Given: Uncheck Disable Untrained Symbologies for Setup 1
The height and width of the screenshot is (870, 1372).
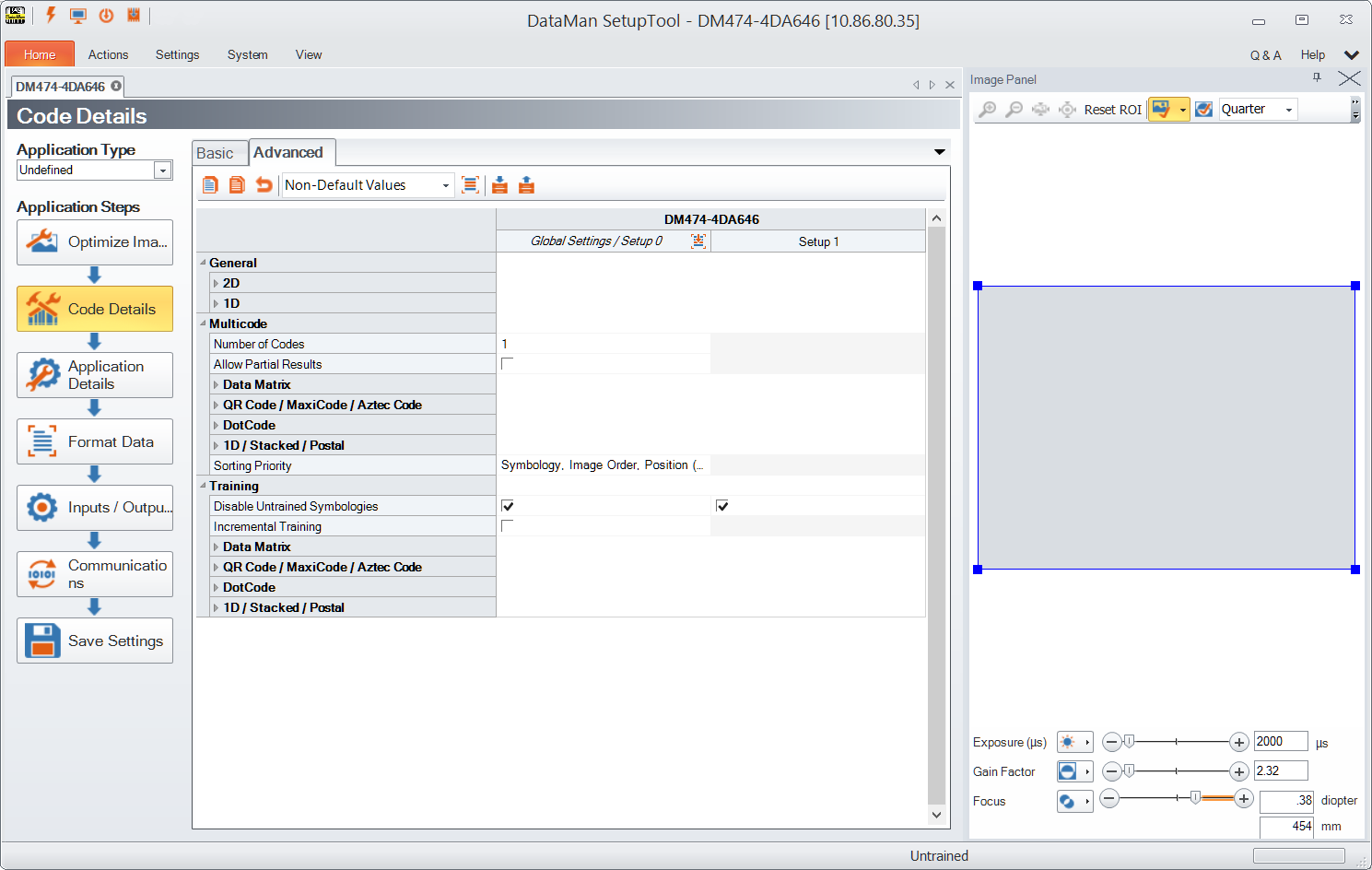Looking at the screenshot, I should click(722, 506).
